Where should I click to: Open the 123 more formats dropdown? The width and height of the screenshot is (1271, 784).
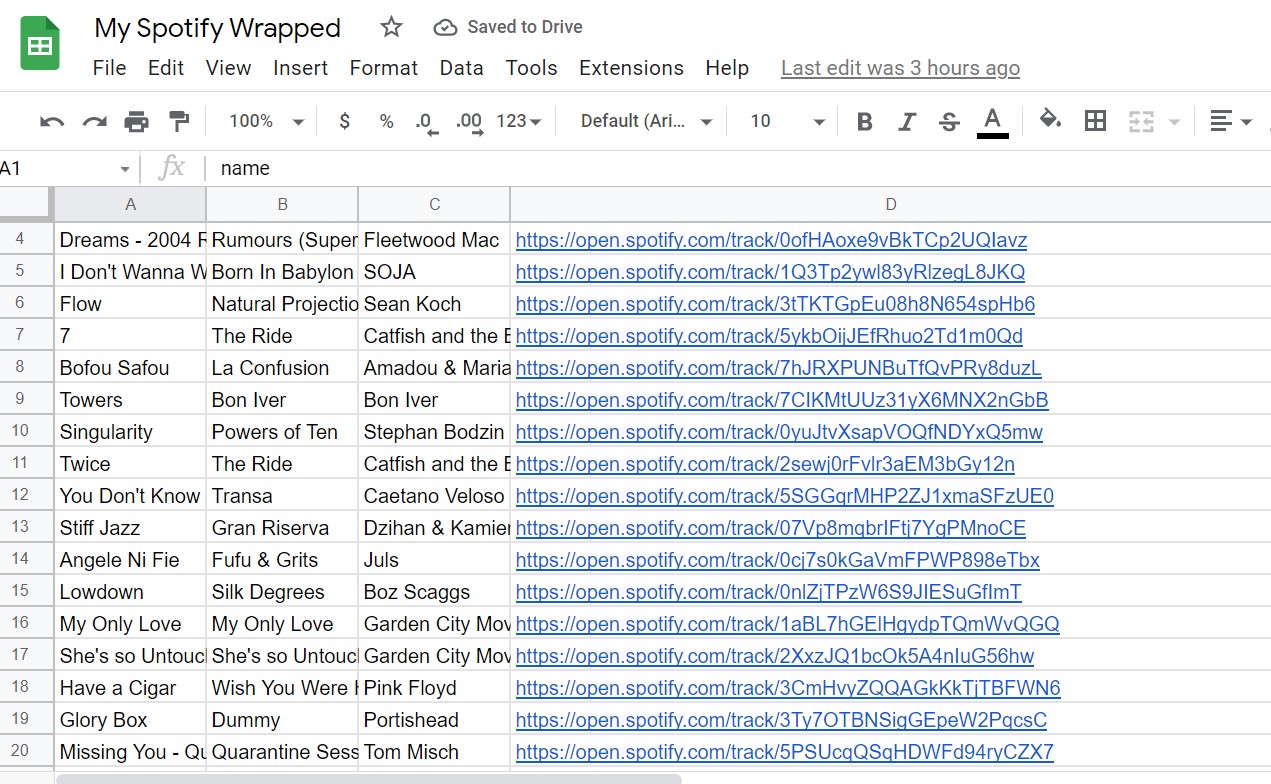tap(519, 121)
